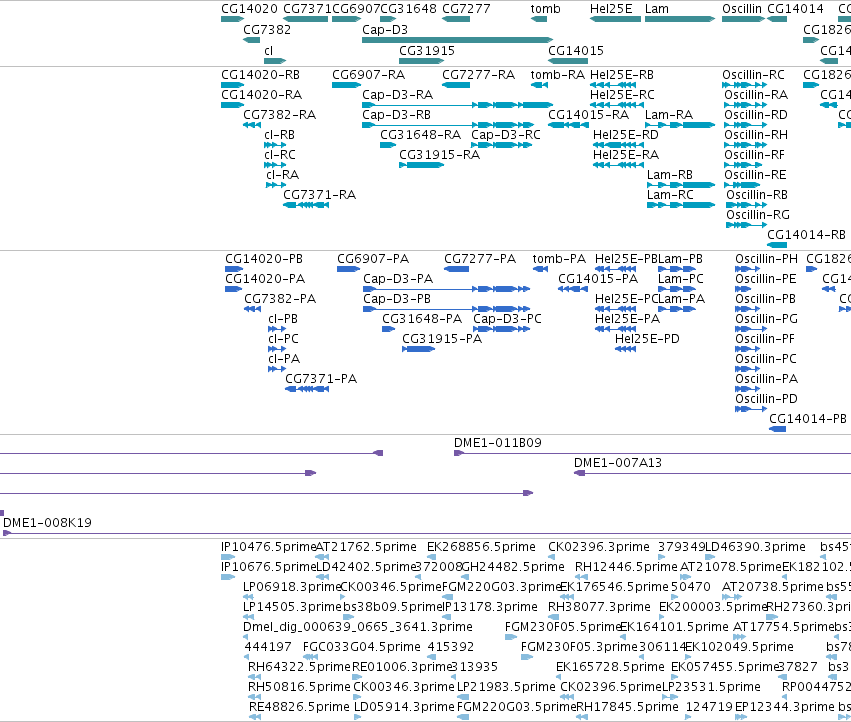Select the Hel25E-RD transcript

point(618,145)
